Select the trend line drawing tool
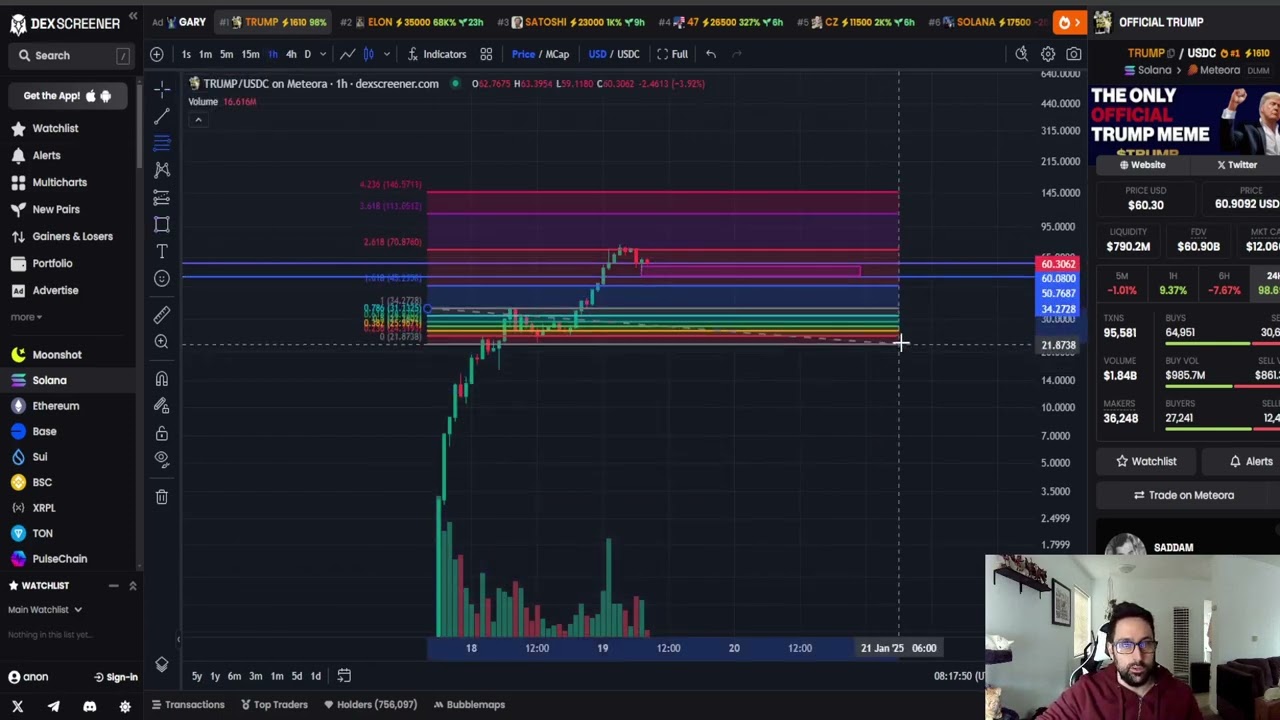The image size is (1280, 720). coord(161,116)
